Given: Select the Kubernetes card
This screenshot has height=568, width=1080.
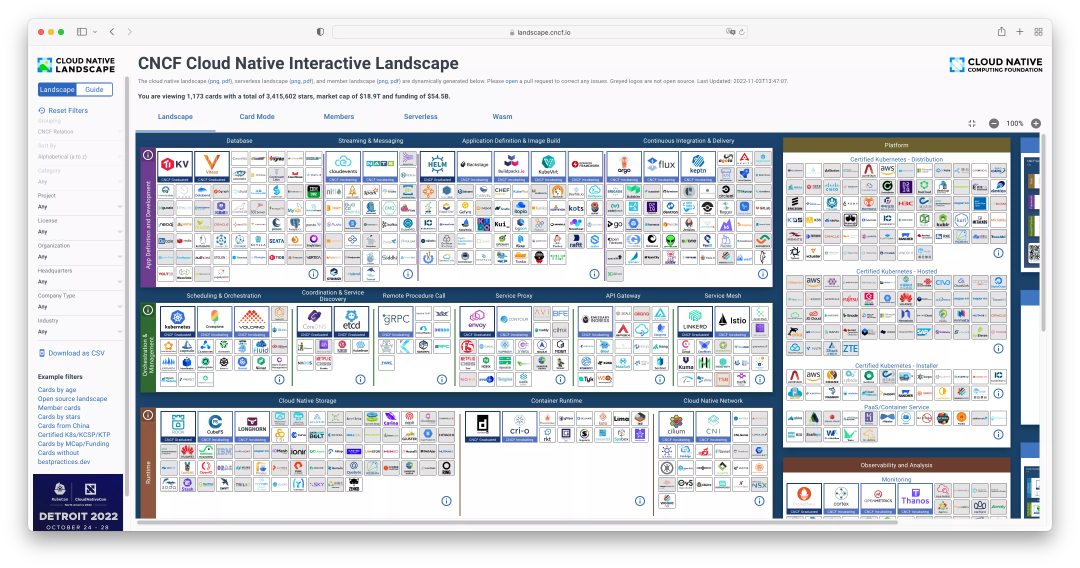Looking at the screenshot, I should pos(178,322).
